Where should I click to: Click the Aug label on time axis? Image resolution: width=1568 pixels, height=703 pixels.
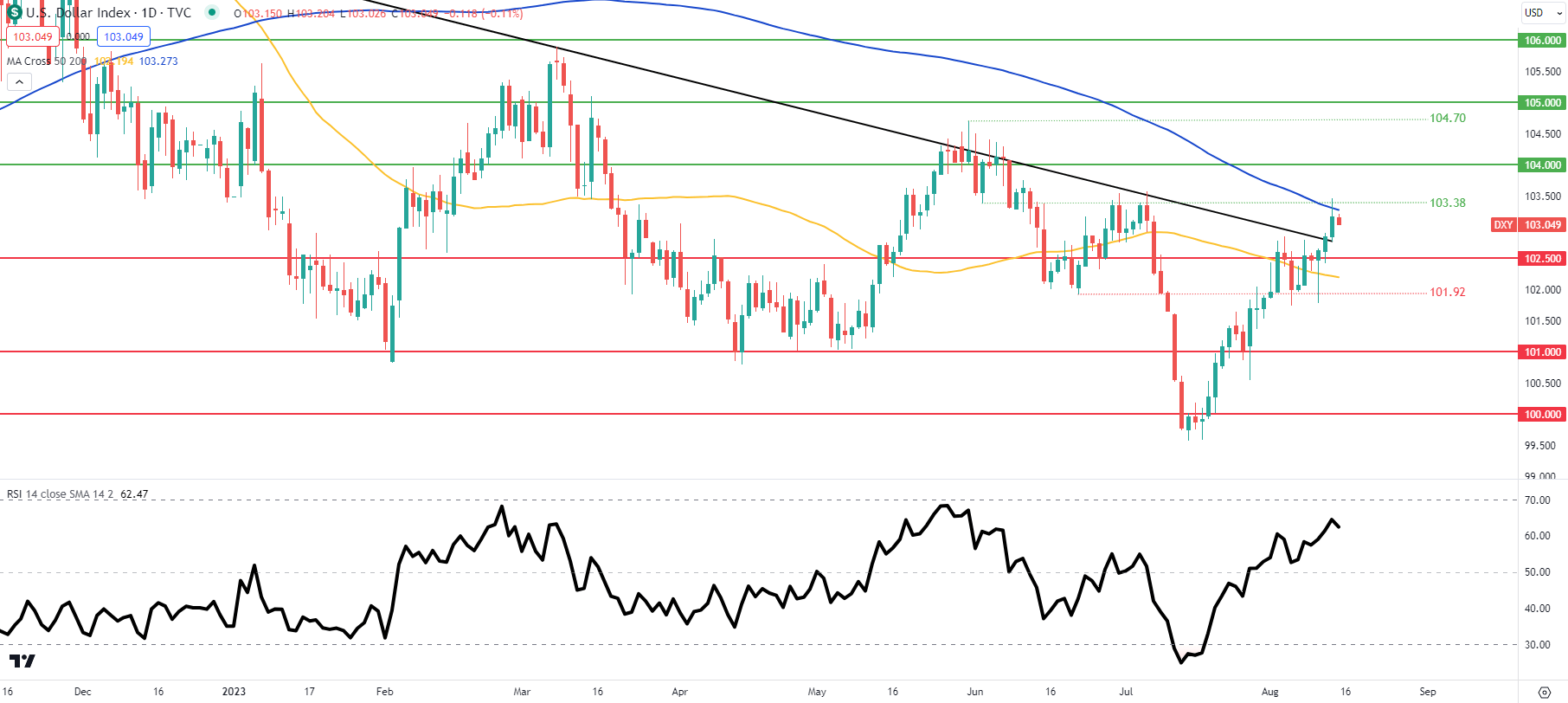1269,692
